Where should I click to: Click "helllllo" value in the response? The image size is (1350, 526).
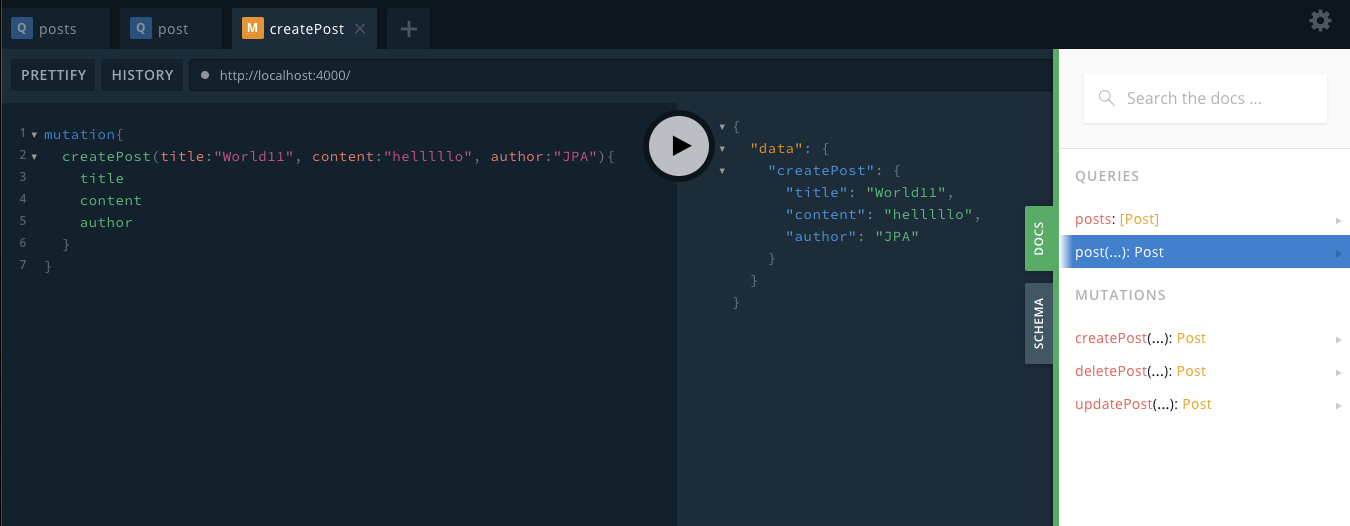coord(929,214)
